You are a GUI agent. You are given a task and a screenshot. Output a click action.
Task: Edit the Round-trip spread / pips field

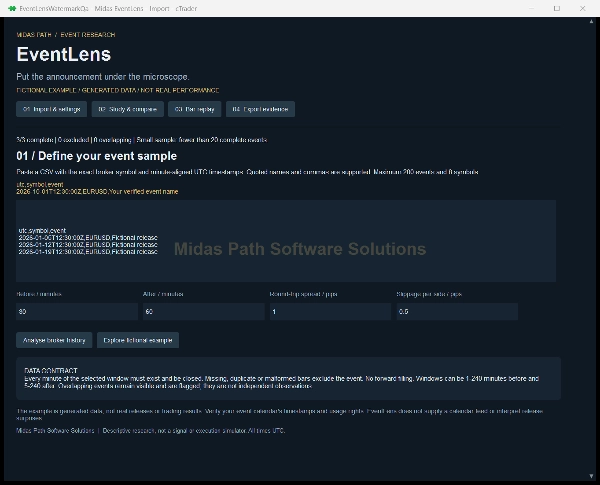point(330,312)
